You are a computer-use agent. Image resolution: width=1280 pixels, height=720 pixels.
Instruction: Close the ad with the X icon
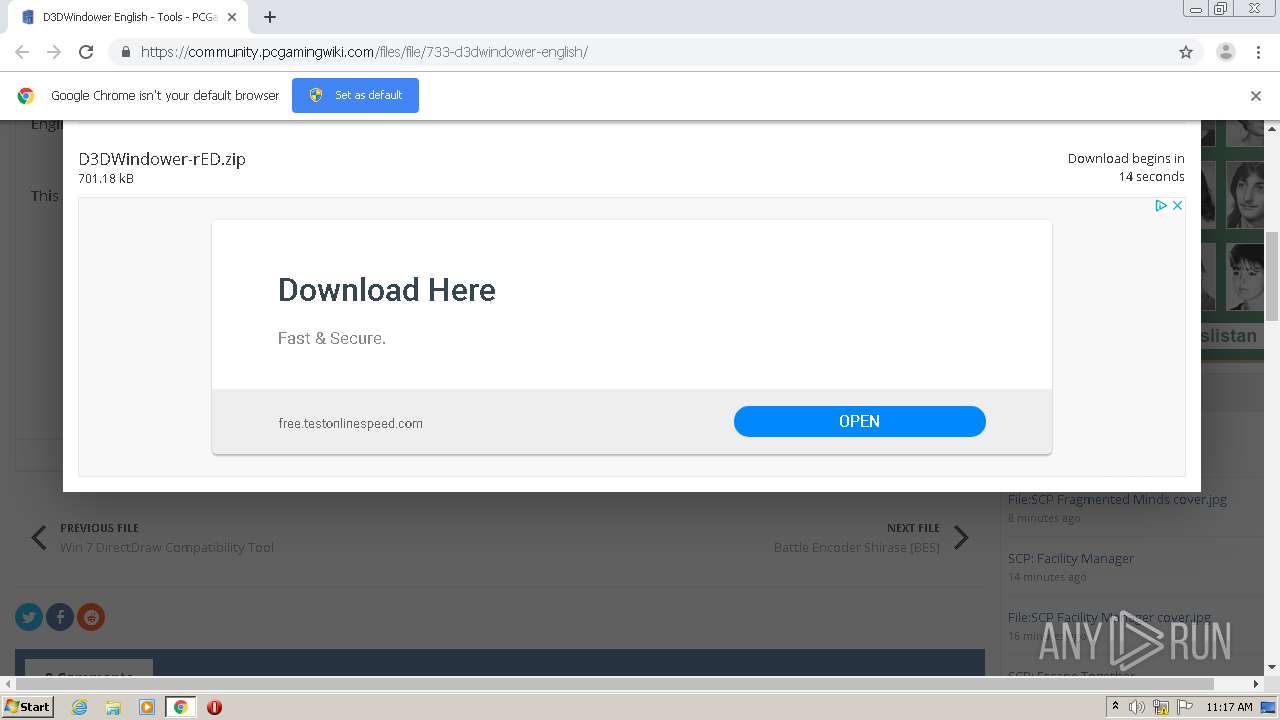click(x=1177, y=205)
